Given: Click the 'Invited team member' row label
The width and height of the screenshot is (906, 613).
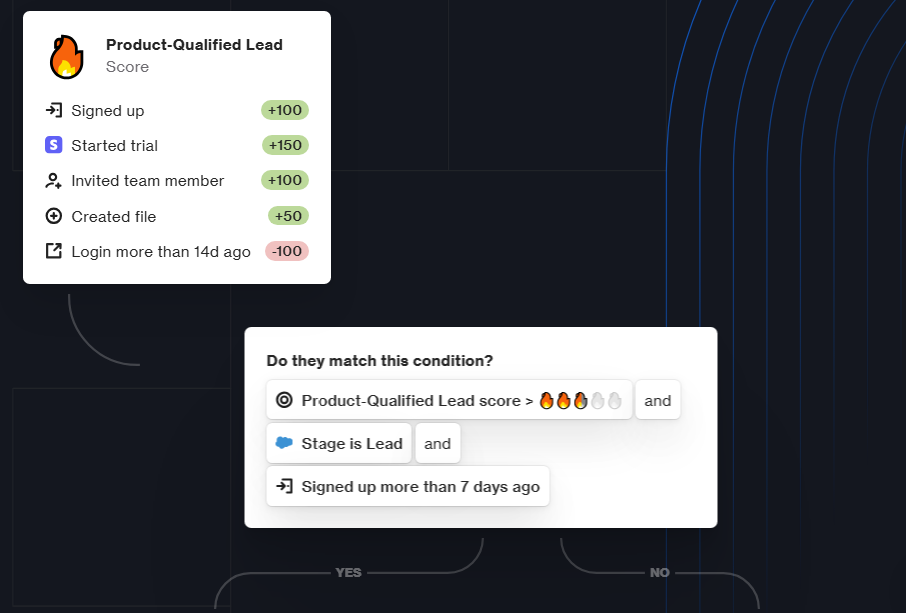Looking at the screenshot, I should 147,181.
